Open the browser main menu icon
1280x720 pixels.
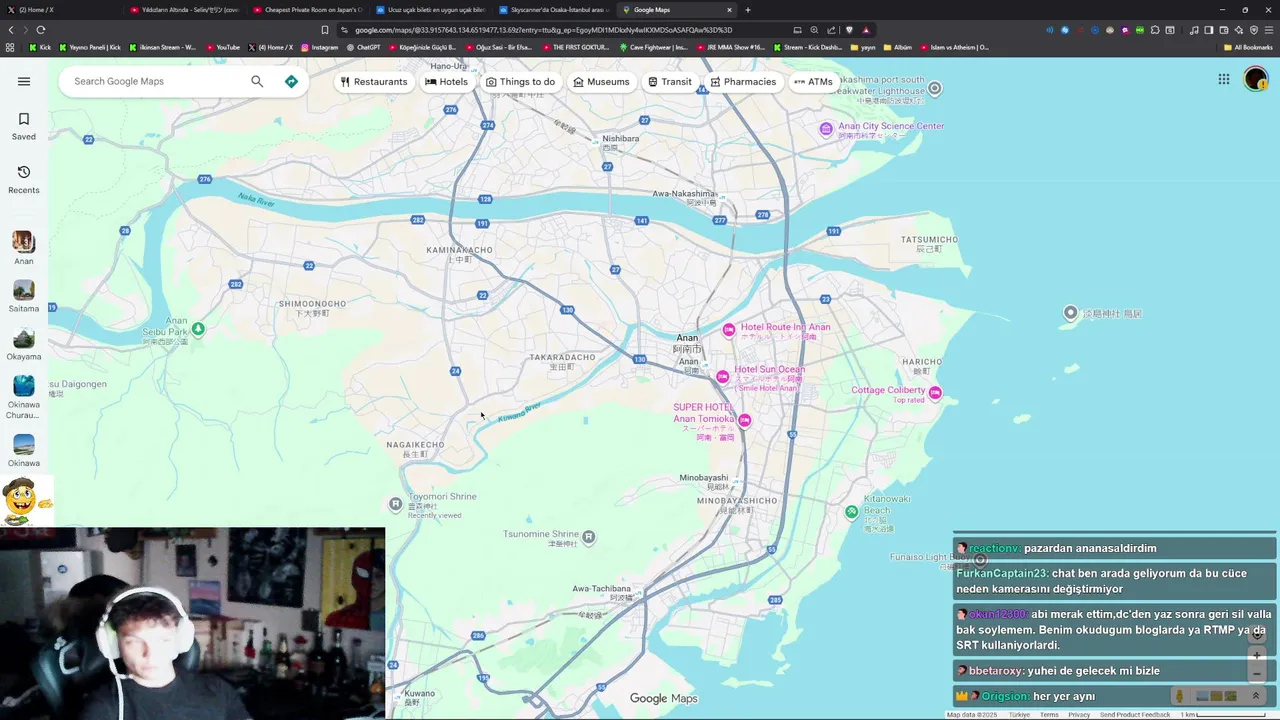1269,30
